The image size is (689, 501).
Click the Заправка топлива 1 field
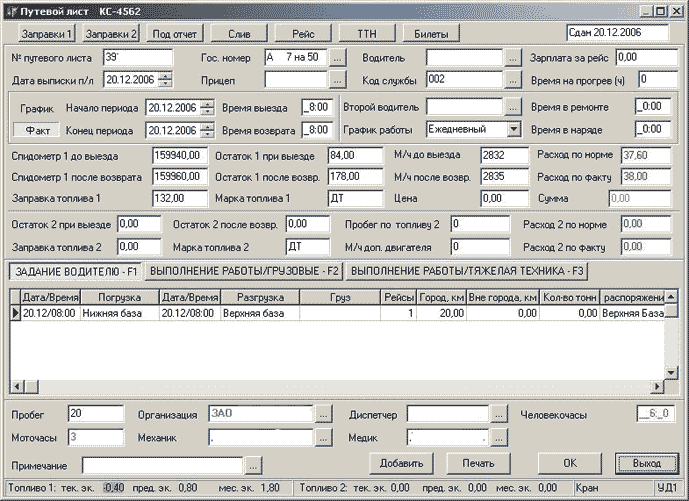pyautogui.click(x=180, y=198)
